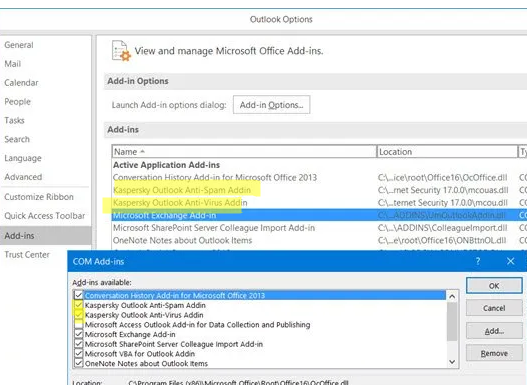This screenshot has height=385, width=527.
Task: Click ONBttnOL.dll location cell
Action: 442,241
